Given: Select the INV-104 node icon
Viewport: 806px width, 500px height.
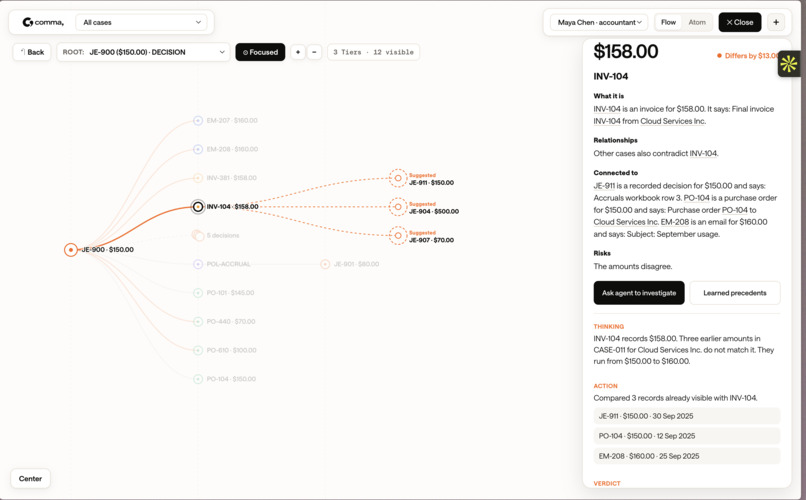Looking at the screenshot, I should point(198,207).
